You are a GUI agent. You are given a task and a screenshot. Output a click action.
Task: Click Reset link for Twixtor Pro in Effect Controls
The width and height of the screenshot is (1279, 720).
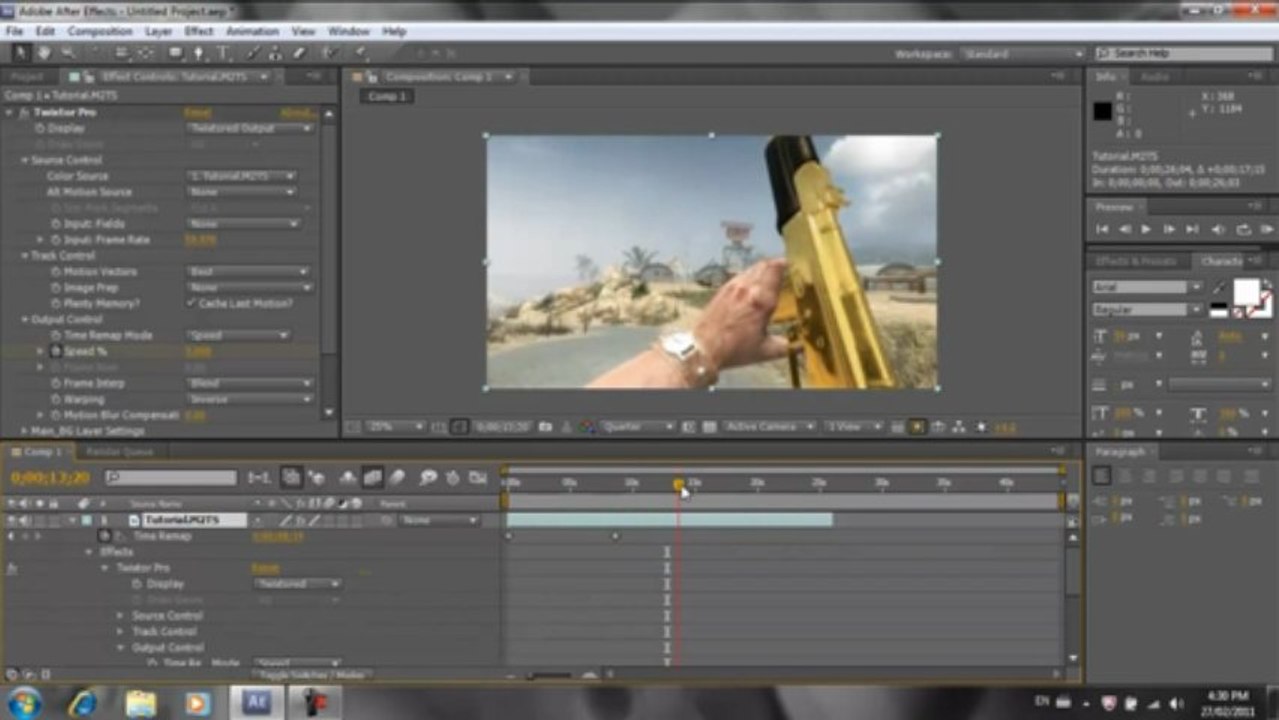197,112
